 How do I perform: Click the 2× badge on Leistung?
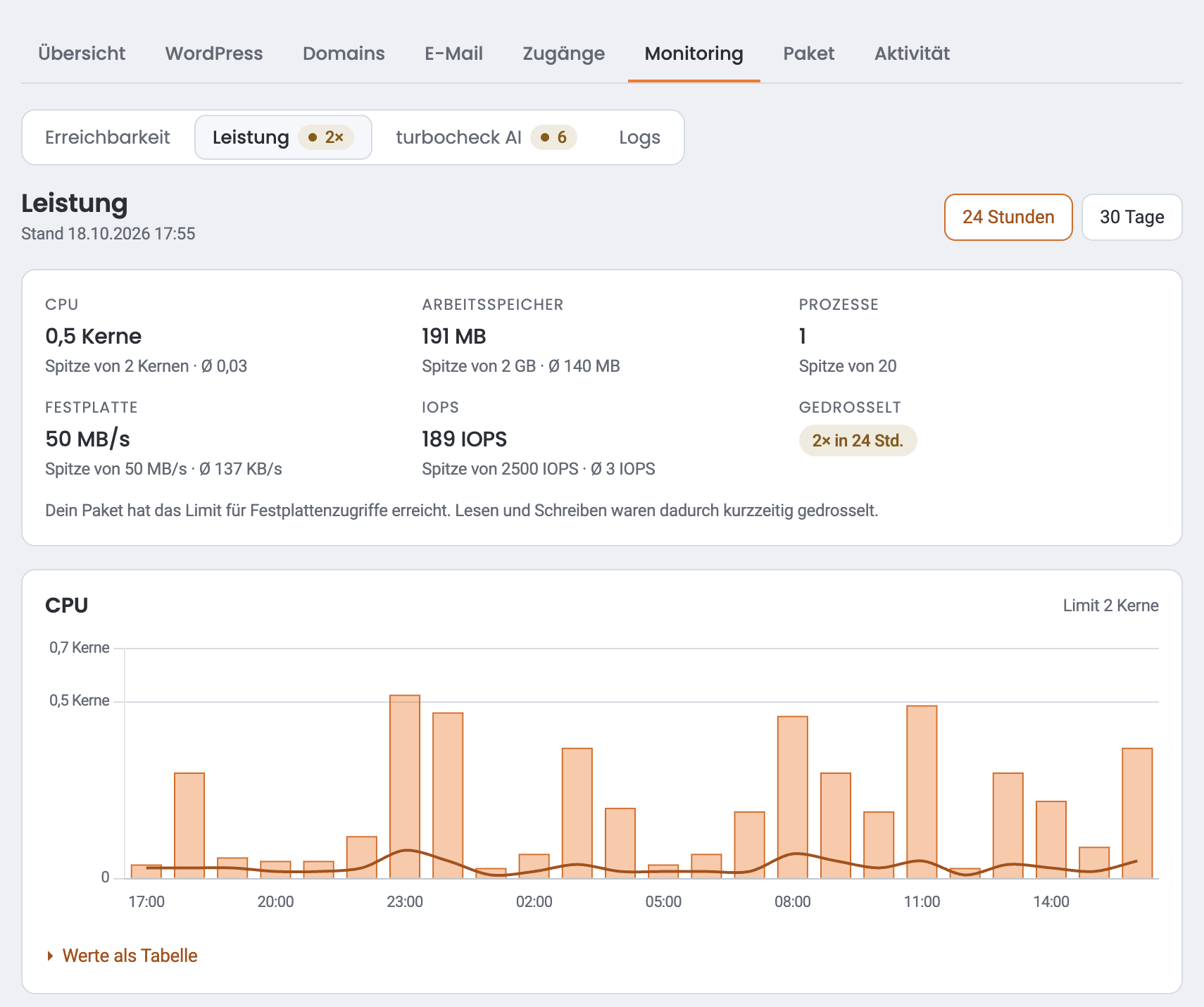coord(326,137)
